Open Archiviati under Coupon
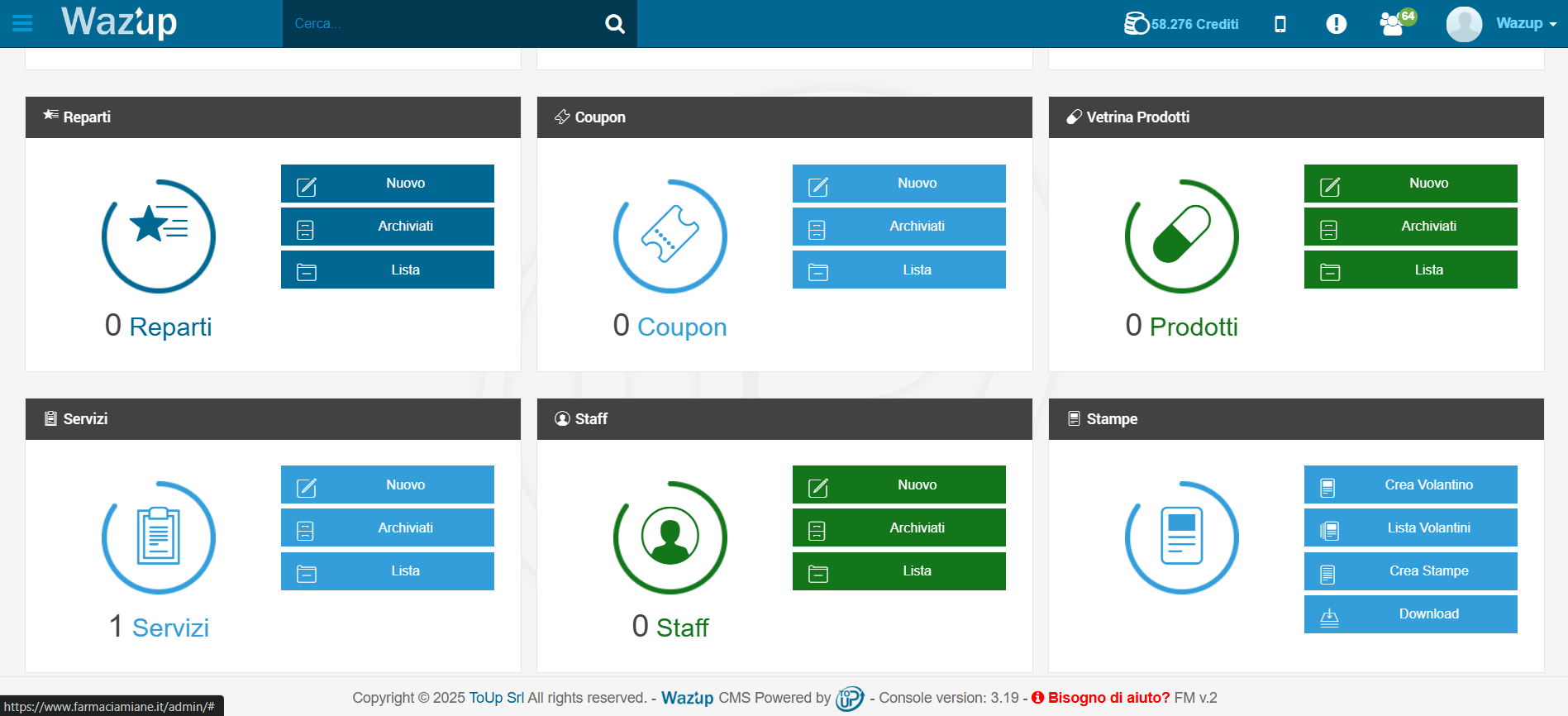1568x716 pixels. click(x=898, y=227)
